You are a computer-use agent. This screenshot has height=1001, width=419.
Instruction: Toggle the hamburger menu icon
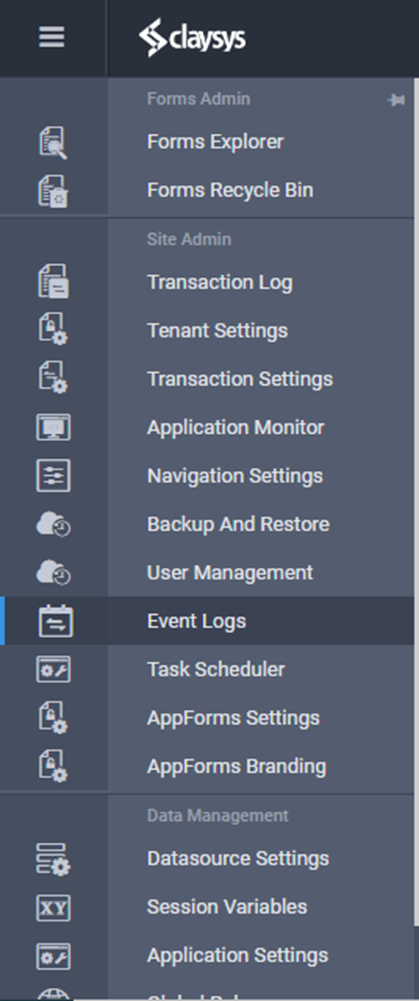click(x=52, y=37)
